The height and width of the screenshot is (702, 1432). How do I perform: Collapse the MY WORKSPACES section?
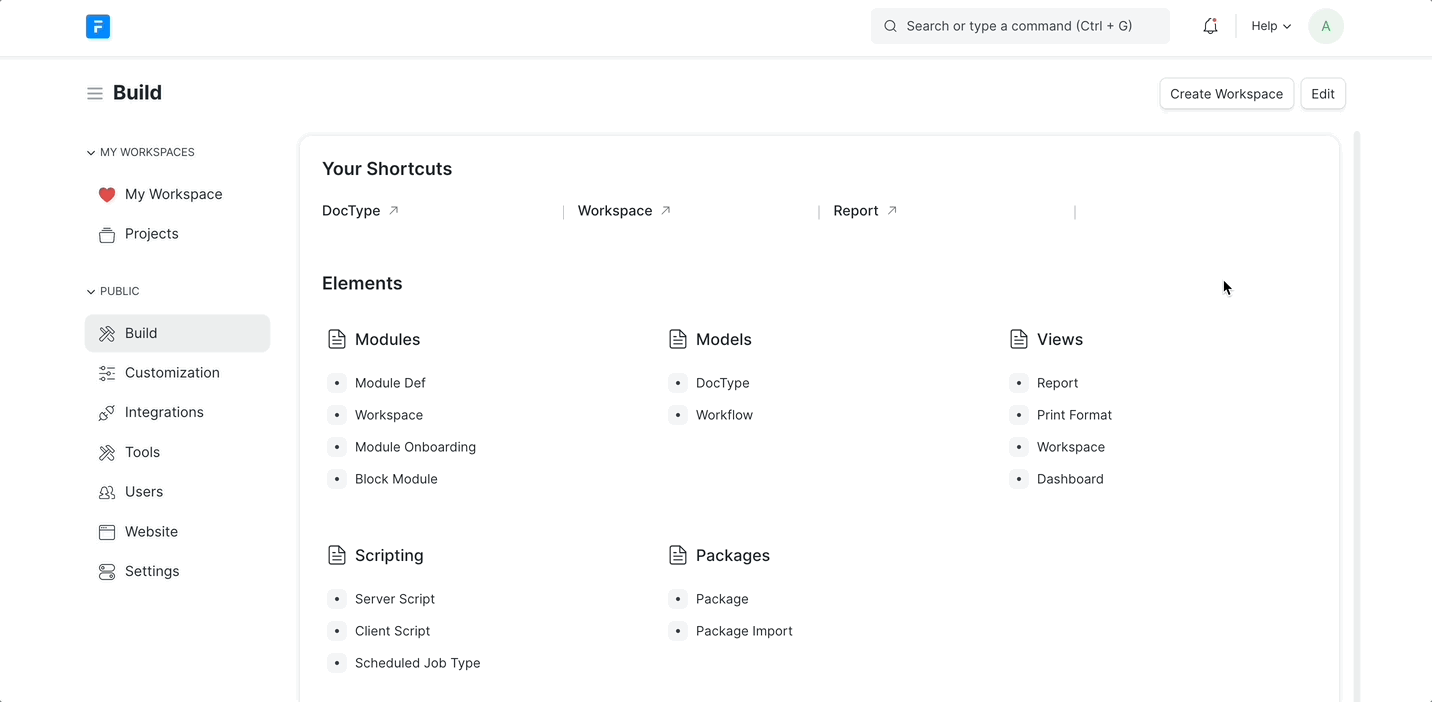pyautogui.click(x=90, y=152)
